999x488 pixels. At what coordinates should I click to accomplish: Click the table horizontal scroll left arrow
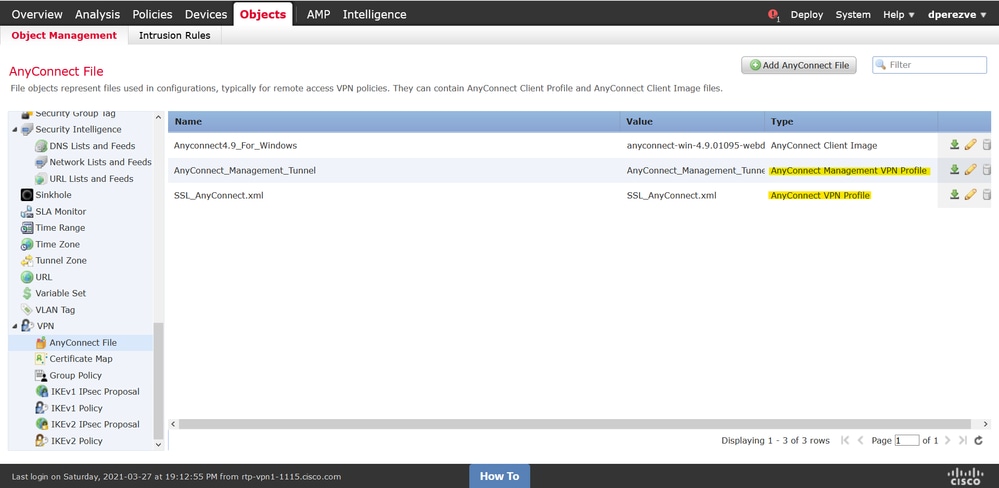pos(173,424)
